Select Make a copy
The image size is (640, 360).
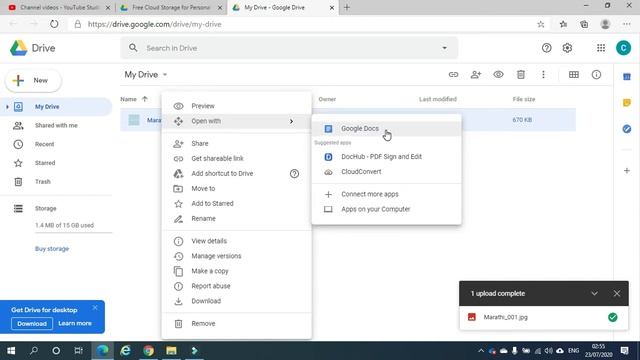click(x=236, y=271)
